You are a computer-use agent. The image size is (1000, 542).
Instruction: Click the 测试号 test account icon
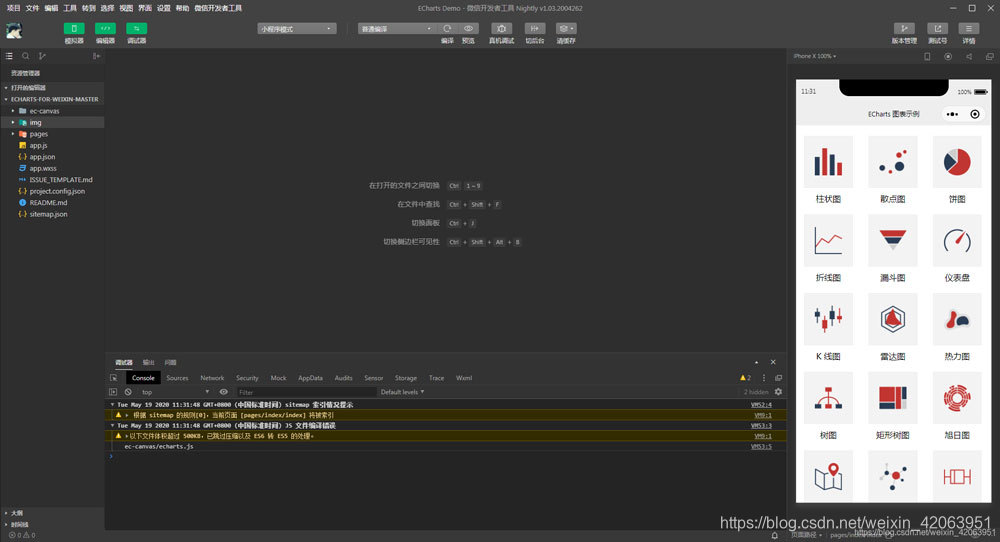938,29
